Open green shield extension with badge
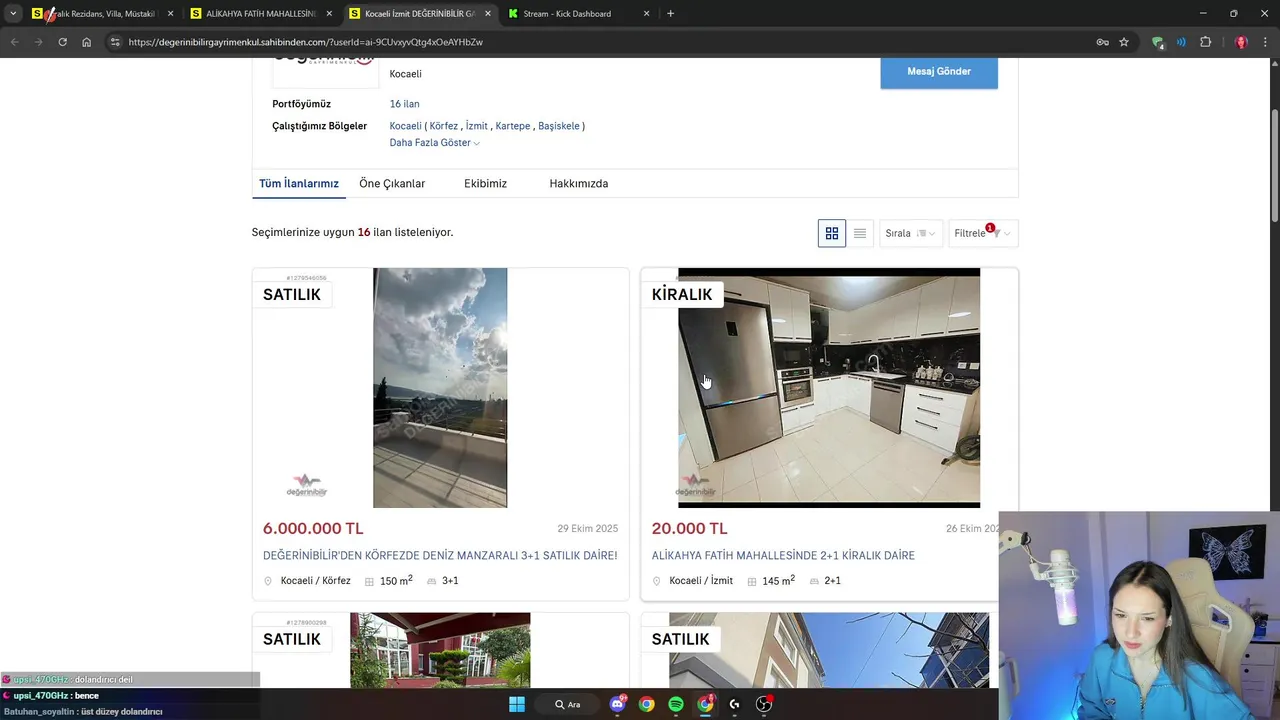 pos(1158,42)
